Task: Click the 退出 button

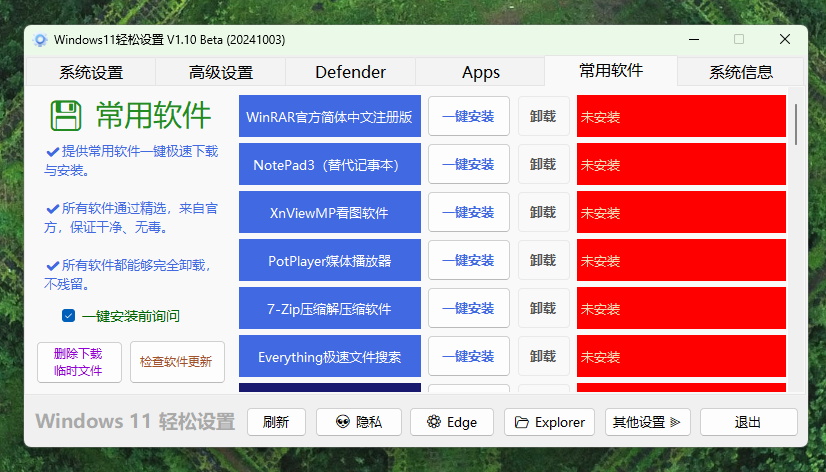Action: tap(749, 422)
